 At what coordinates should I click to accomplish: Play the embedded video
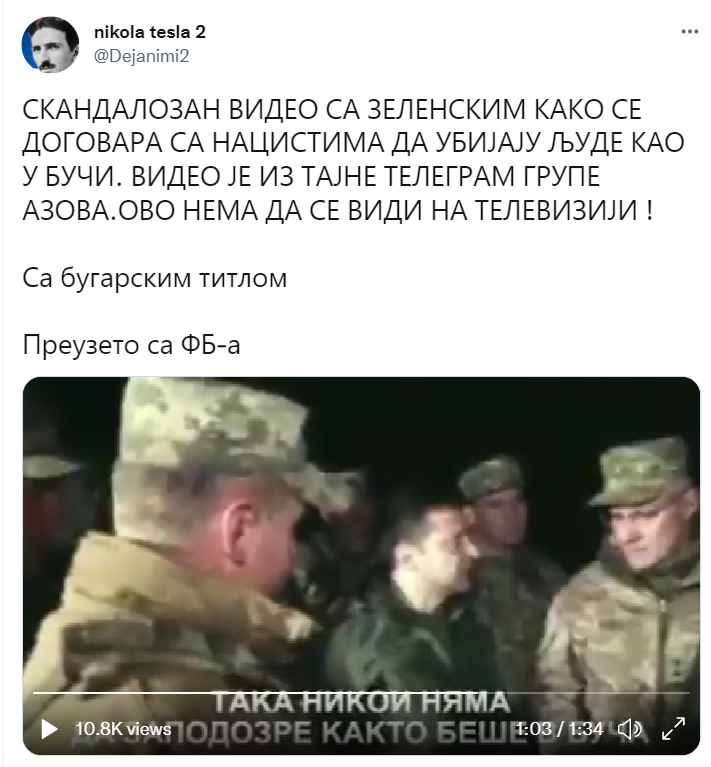click(49, 729)
